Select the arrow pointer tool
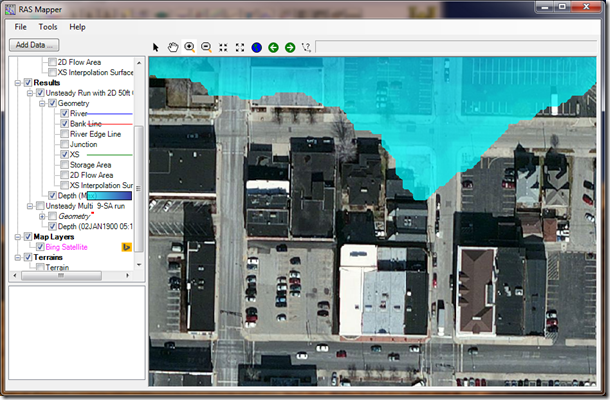Image resolution: width=610 pixels, height=400 pixels. (x=156, y=47)
